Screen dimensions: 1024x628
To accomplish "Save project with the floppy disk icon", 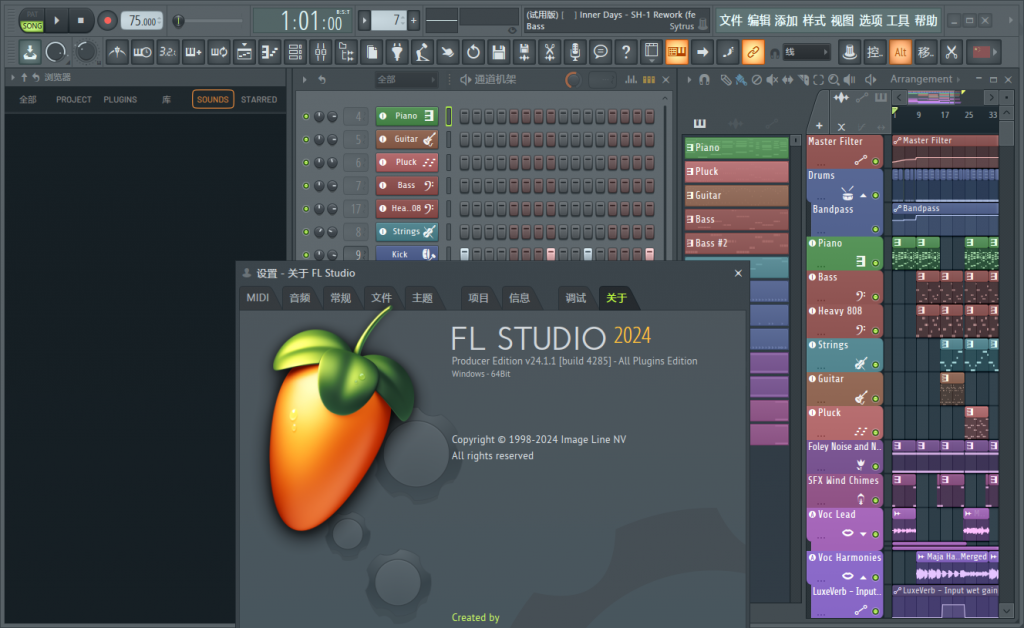I will 499,52.
